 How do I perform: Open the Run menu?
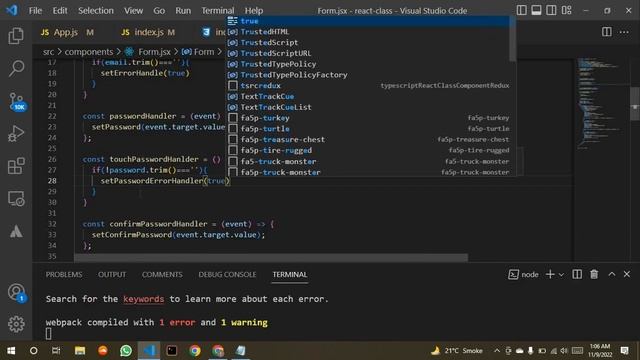point(183,11)
